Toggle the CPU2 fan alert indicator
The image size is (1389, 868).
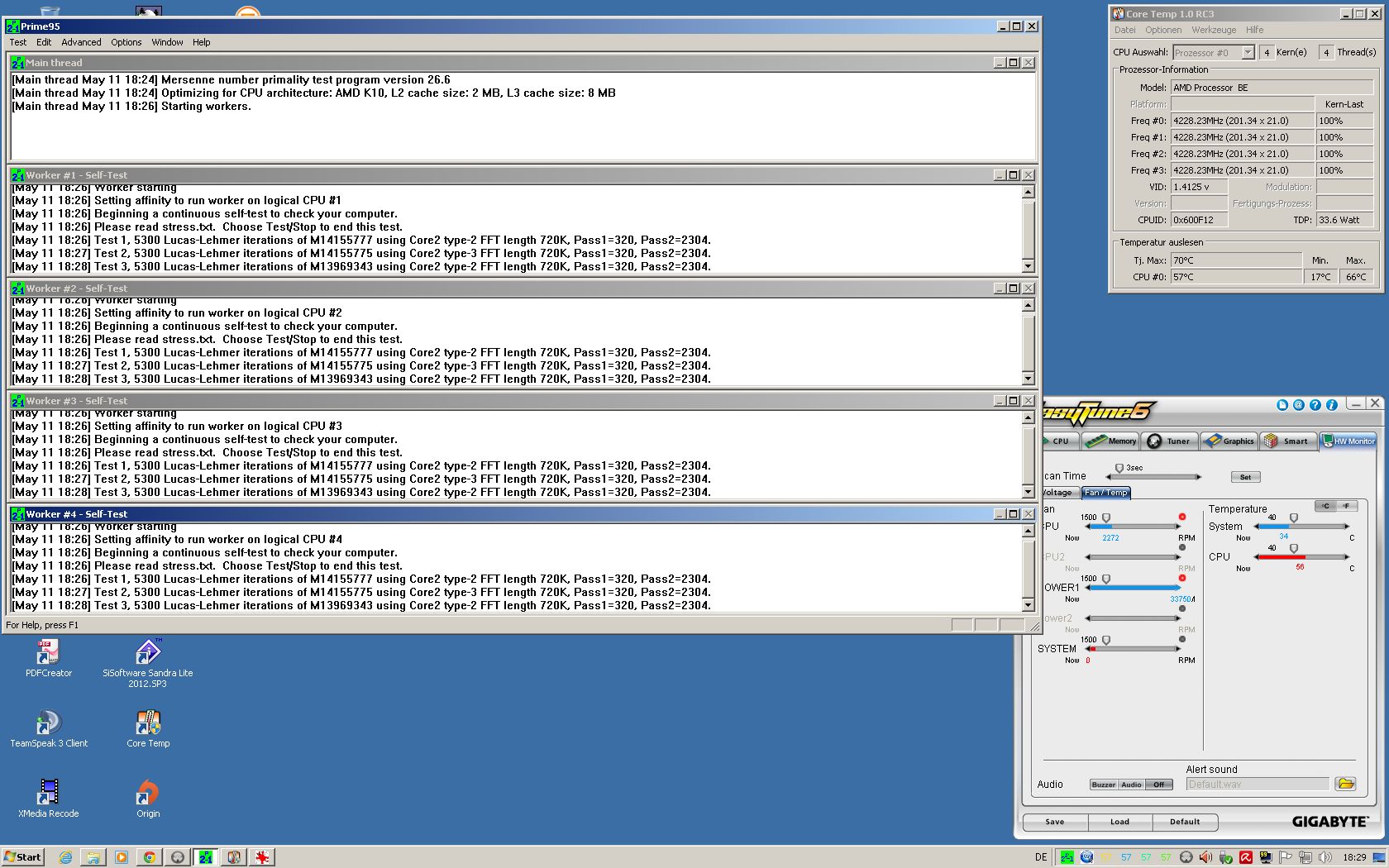(x=1182, y=547)
